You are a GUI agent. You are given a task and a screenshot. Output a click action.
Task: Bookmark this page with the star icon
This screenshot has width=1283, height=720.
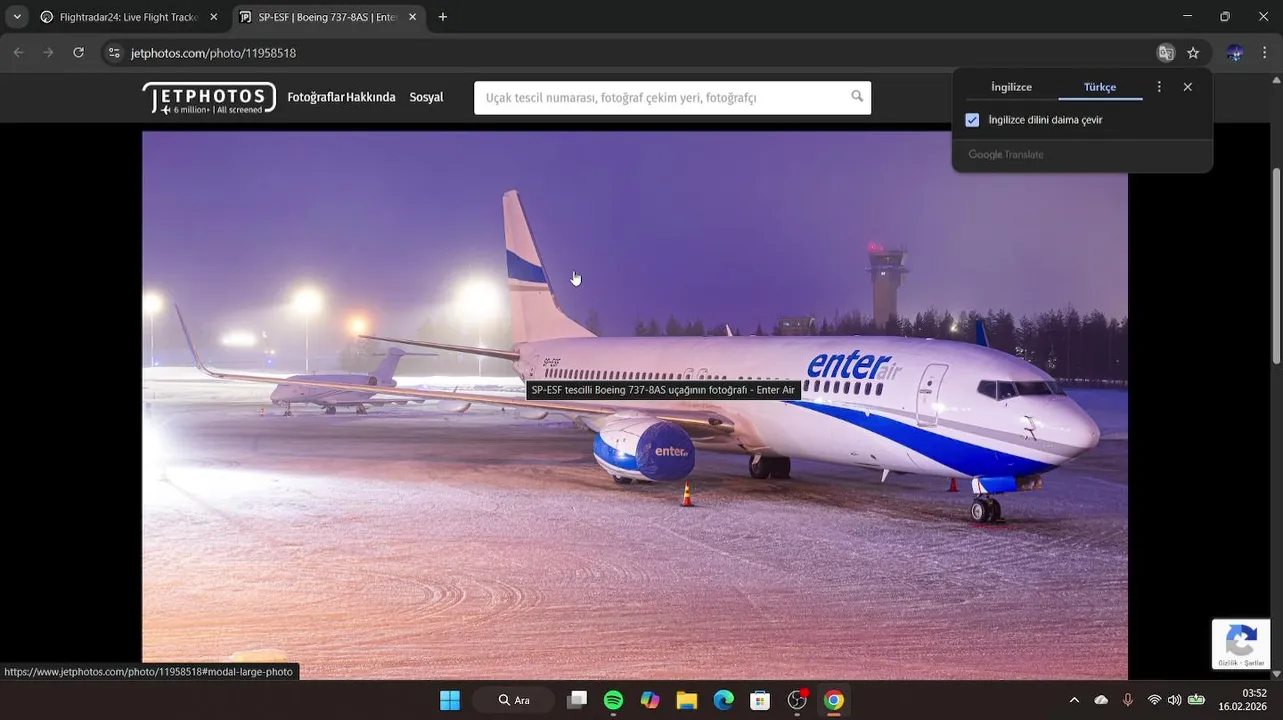[x=1193, y=53]
